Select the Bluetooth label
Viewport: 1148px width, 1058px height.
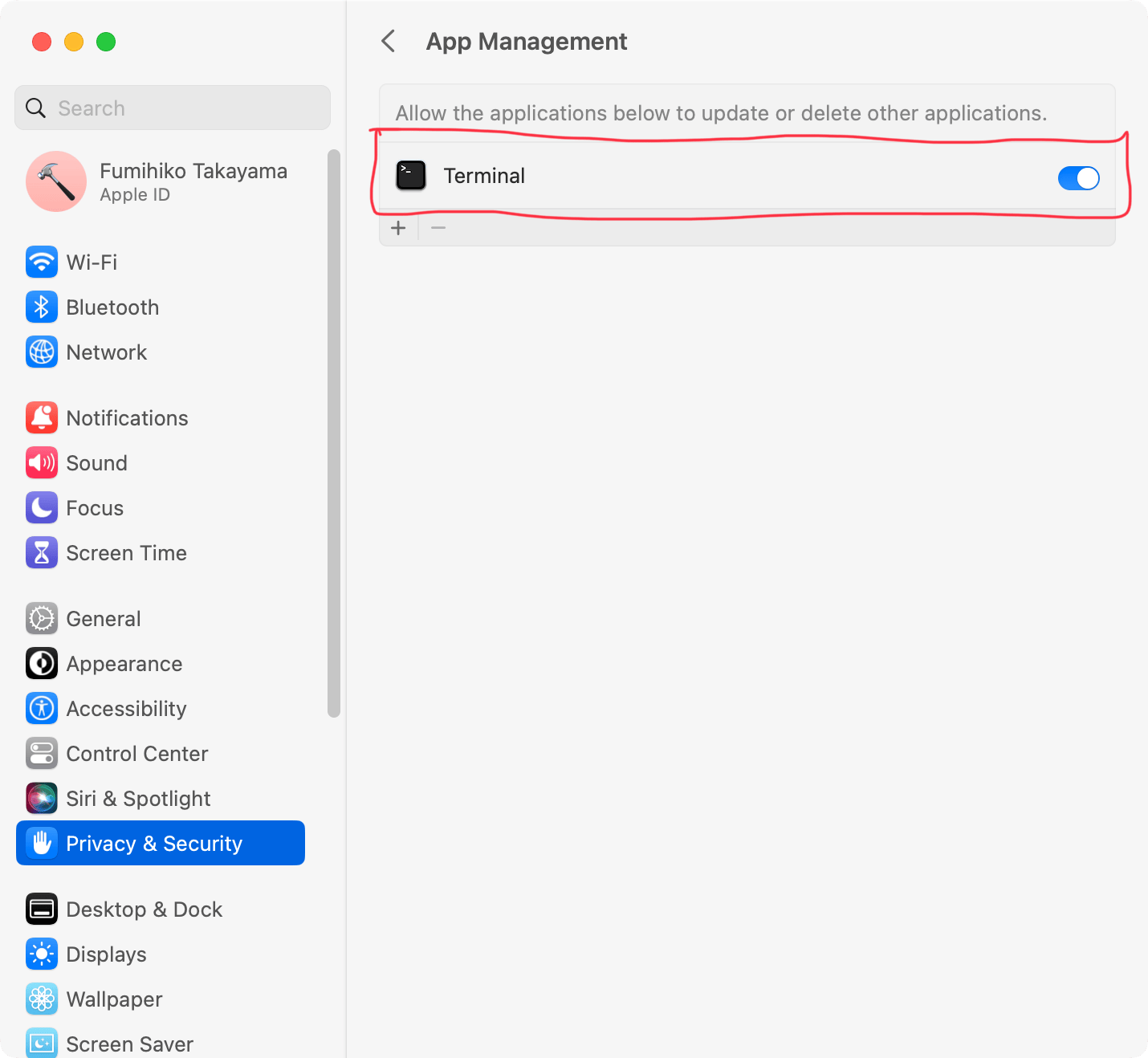112,307
